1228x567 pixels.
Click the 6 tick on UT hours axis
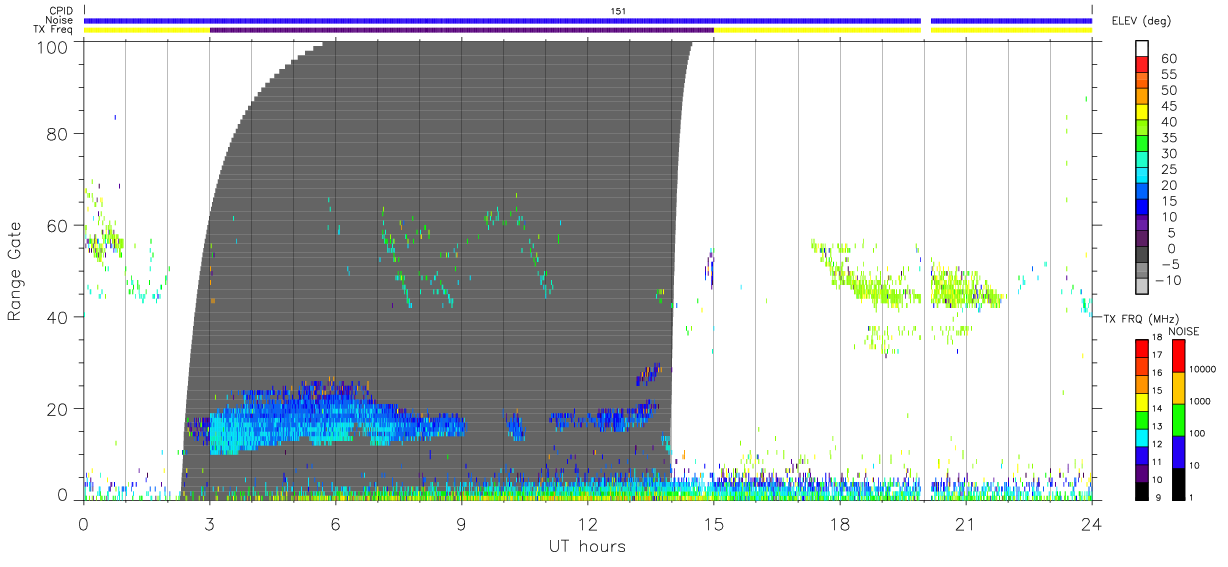[336, 522]
